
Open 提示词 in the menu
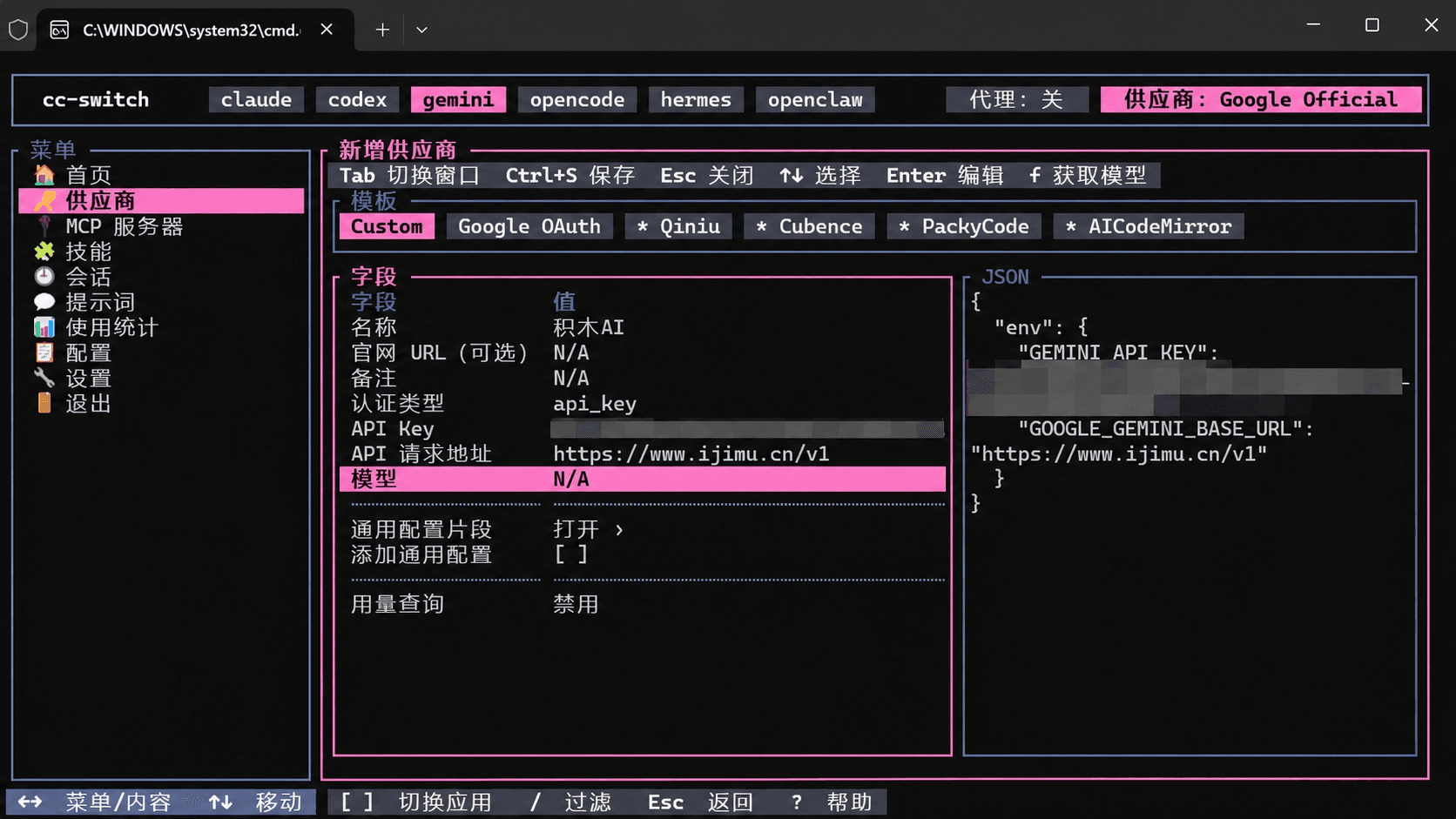(x=100, y=302)
